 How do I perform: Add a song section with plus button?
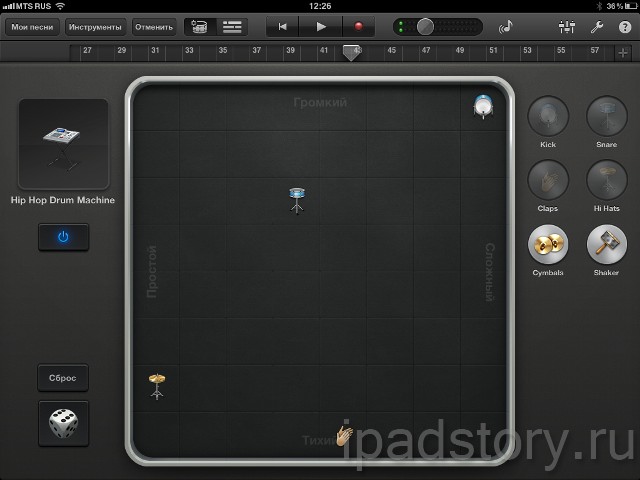(623, 53)
